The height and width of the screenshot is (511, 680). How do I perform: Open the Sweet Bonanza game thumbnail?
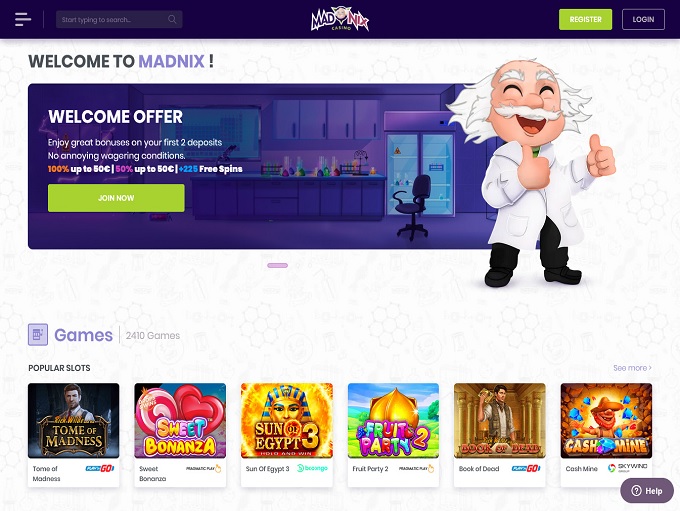pyautogui.click(x=180, y=420)
